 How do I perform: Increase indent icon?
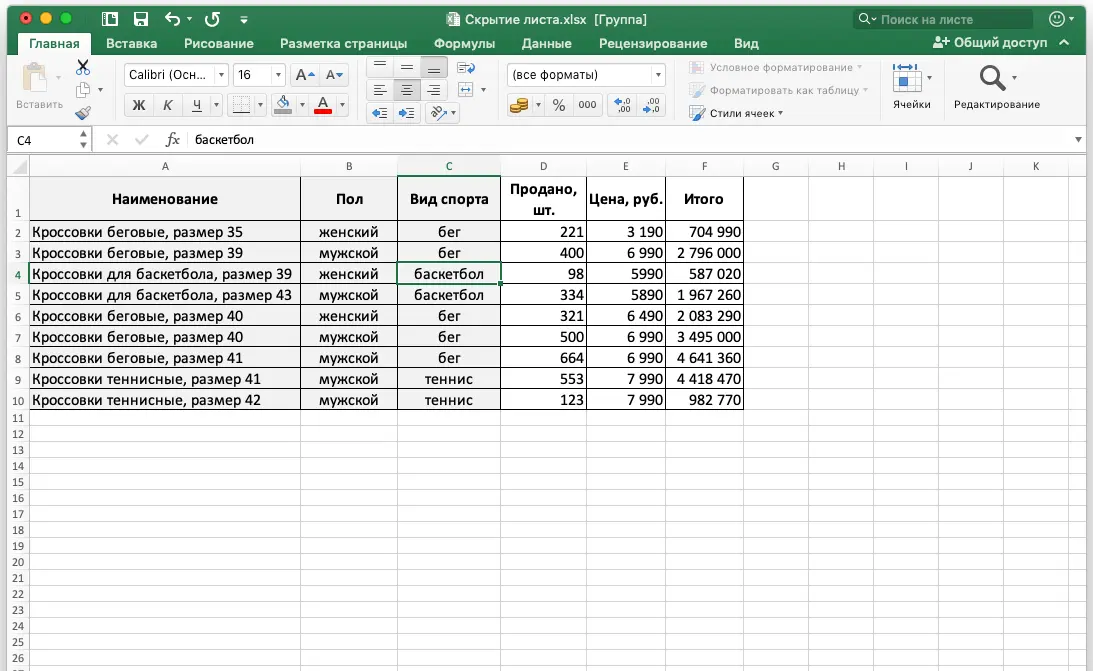[406, 113]
